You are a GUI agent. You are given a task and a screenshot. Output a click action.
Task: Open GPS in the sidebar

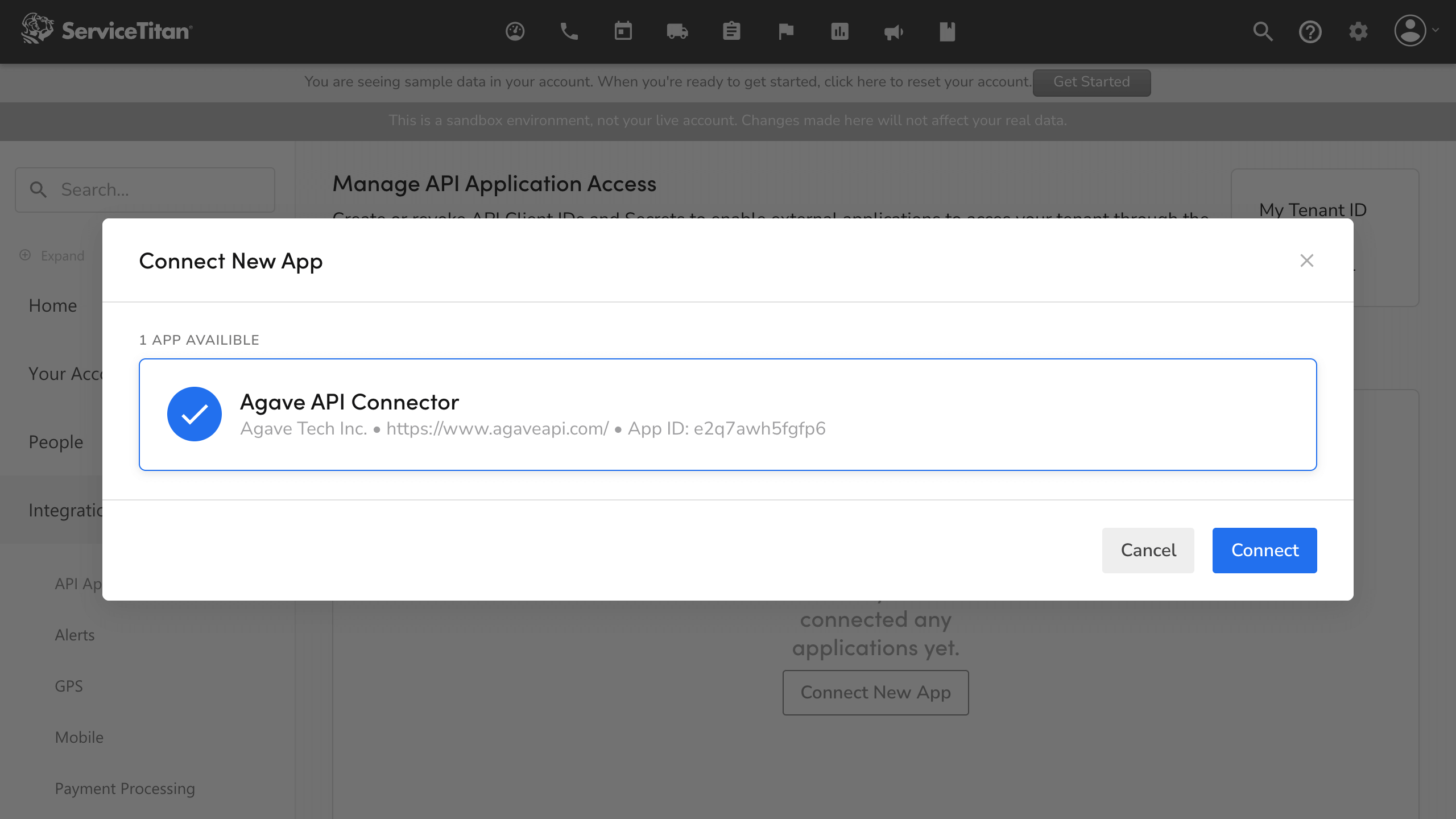pyautogui.click(x=69, y=686)
